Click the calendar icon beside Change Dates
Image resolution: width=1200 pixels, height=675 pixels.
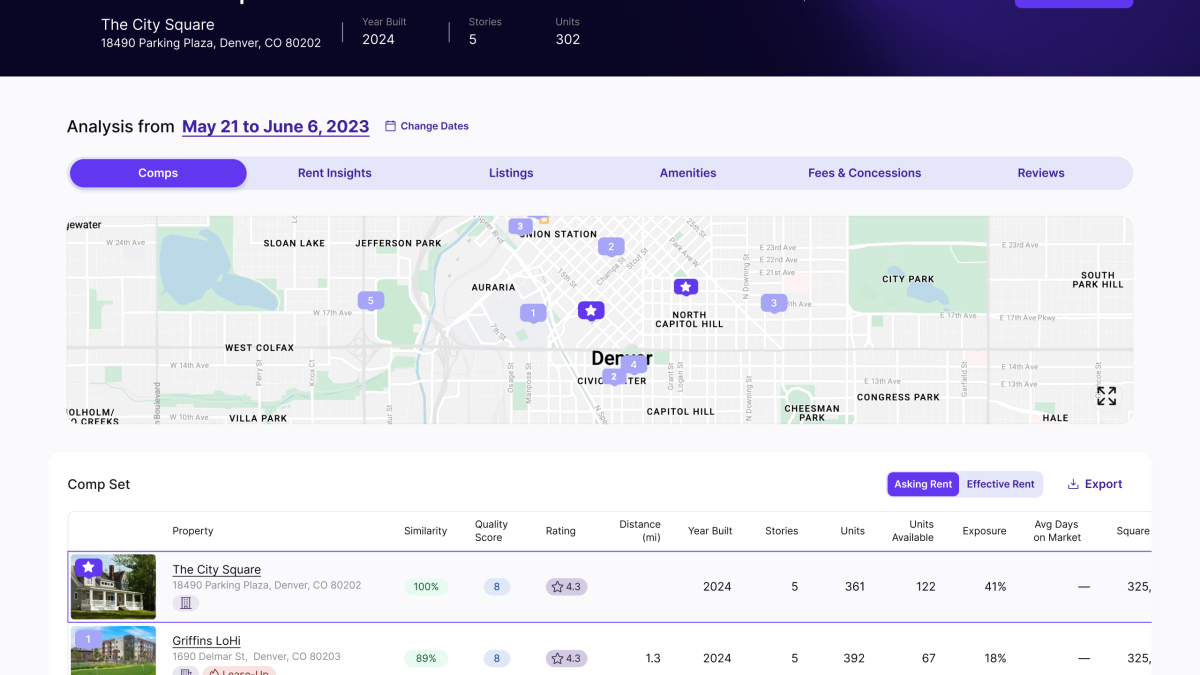click(x=391, y=126)
